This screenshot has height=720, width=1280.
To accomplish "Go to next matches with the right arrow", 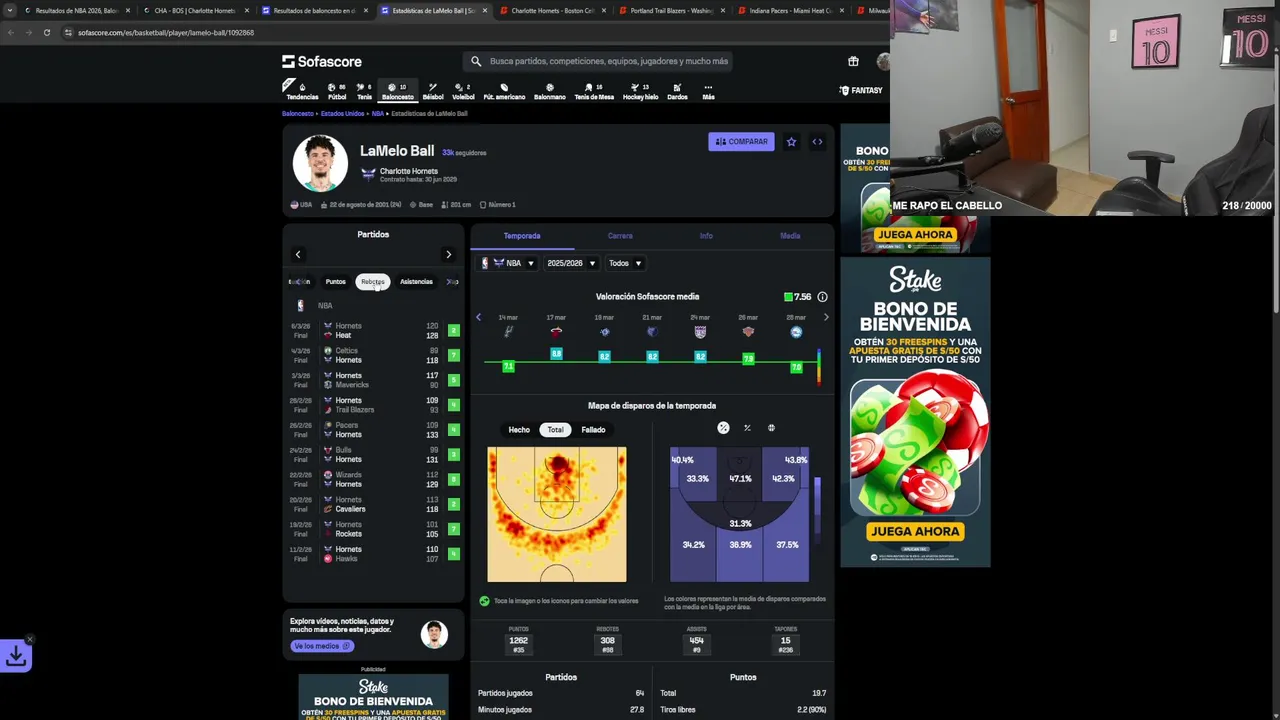I will point(448,254).
